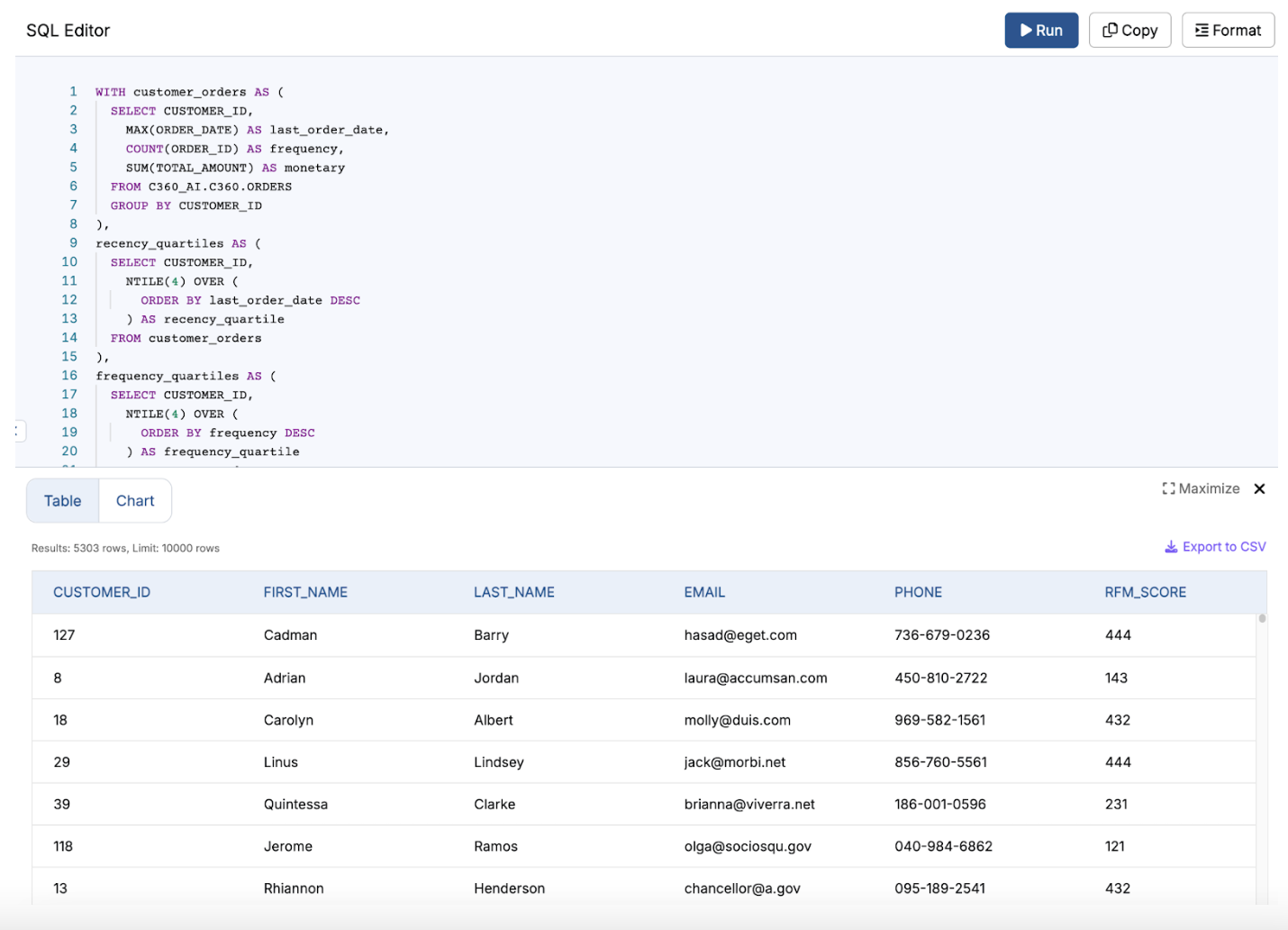This screenshot has width=1288, height=930.
Task: Click email chancellor@a.gov
Action: (x=742, y=889)
